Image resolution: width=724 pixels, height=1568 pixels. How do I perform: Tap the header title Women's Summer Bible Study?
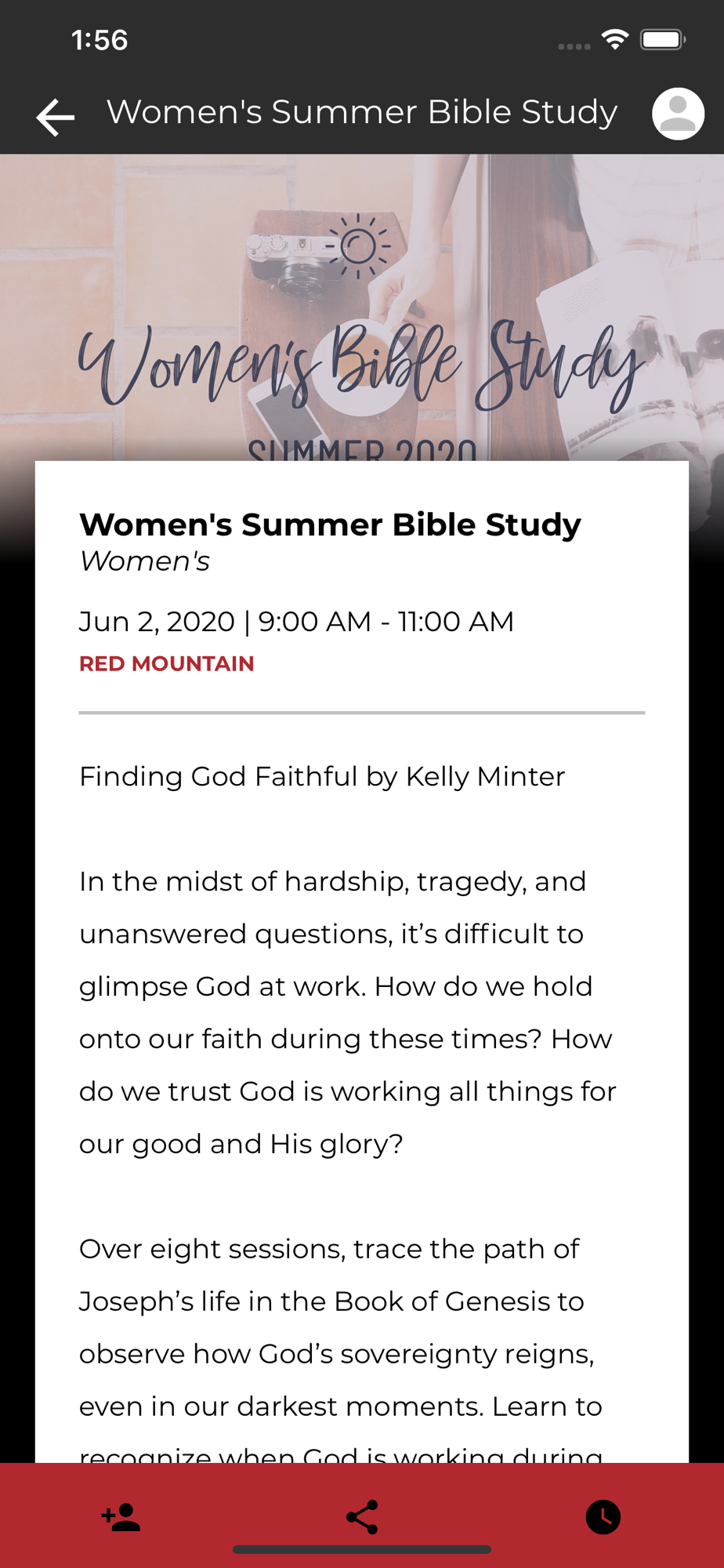[x=362, y=112]
